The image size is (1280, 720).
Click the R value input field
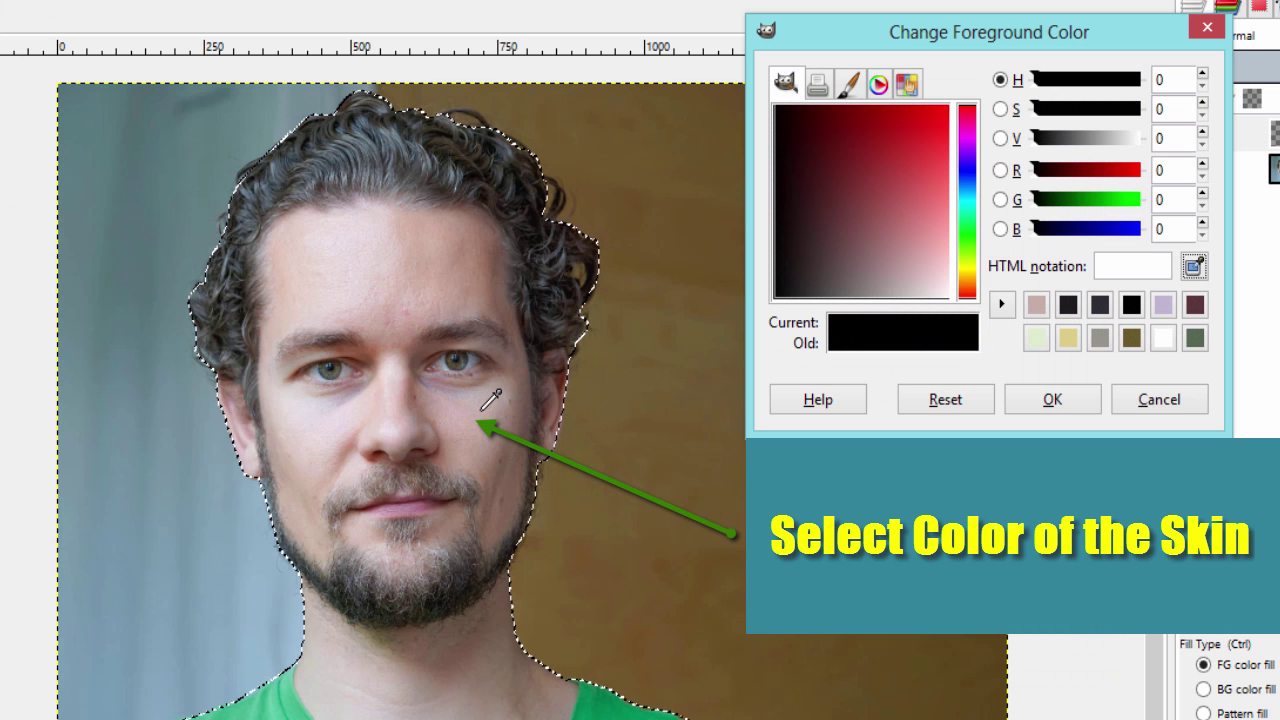[x=1172, y=170]
